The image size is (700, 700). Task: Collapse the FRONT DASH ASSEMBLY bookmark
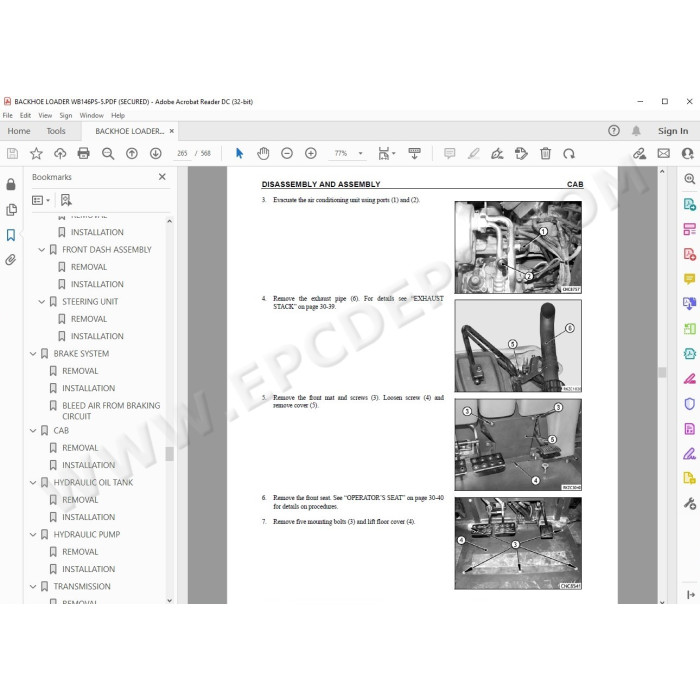[42, 250]
